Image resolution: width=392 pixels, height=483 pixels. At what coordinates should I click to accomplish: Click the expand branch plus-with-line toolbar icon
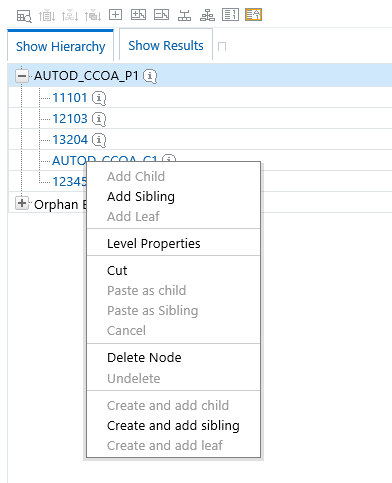138,15
